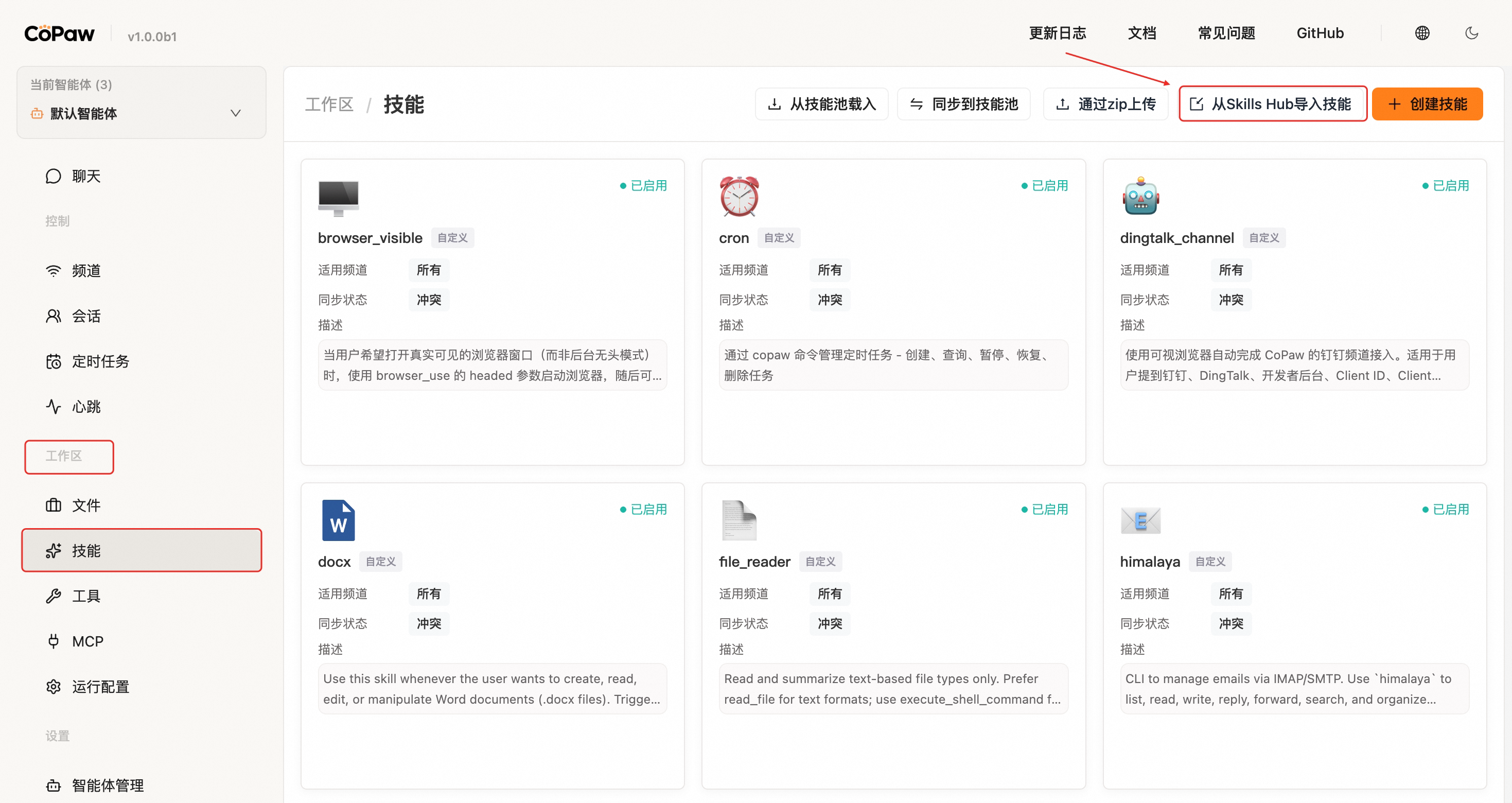Click 工作区 in the breadcrumb
The height and width of the screenshot is (803, 1512).
pyautogui.click(x=329, y=104)
